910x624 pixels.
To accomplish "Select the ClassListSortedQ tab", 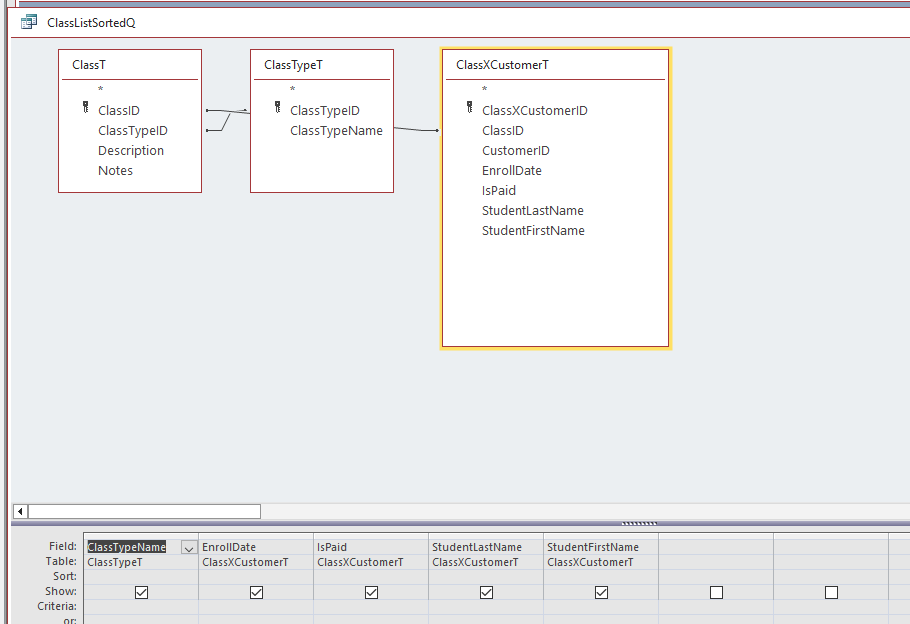I will (x=90, y=22).
